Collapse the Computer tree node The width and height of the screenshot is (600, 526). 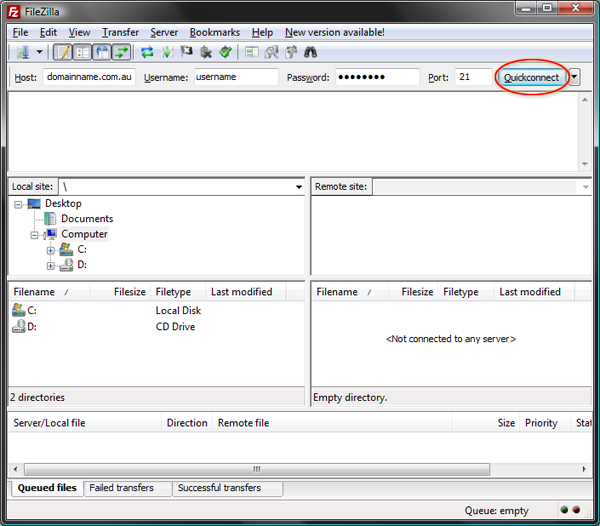[34, 235]
